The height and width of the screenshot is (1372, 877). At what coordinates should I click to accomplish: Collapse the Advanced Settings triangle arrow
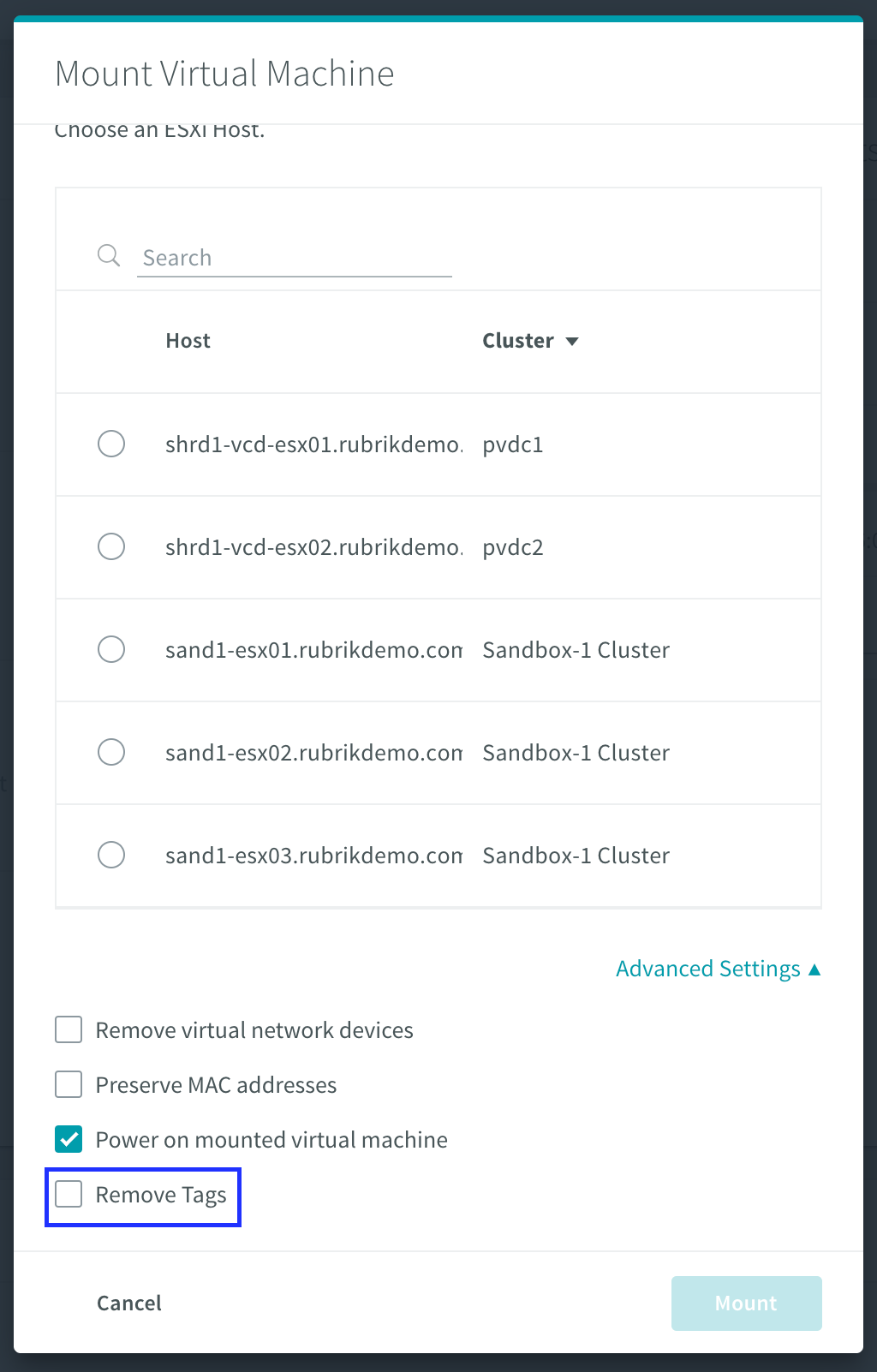[x=814, y=969]
